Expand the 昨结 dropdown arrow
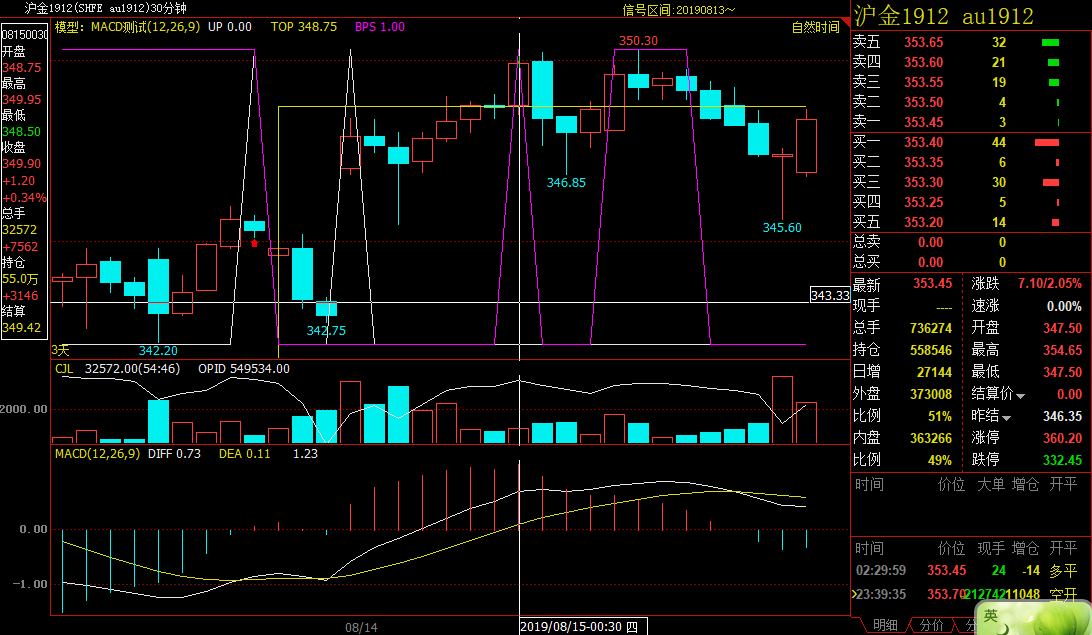Image resolution: width=1092 pixels, height=635 pixels. point(1008,417)
